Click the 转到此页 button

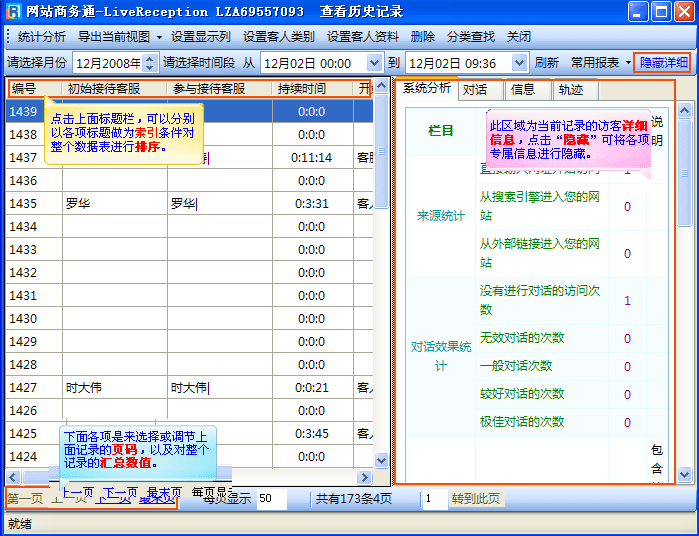(x=475, y=498)
